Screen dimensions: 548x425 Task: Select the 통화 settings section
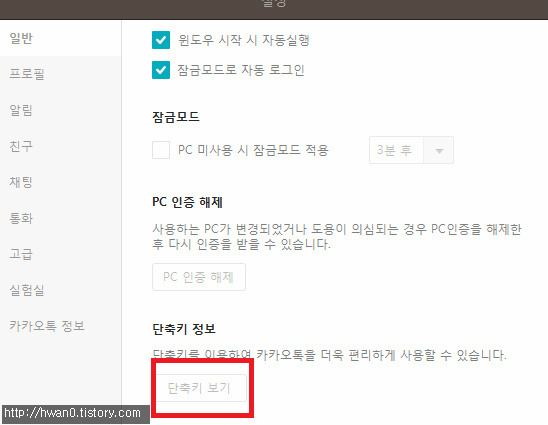(21, 218)
